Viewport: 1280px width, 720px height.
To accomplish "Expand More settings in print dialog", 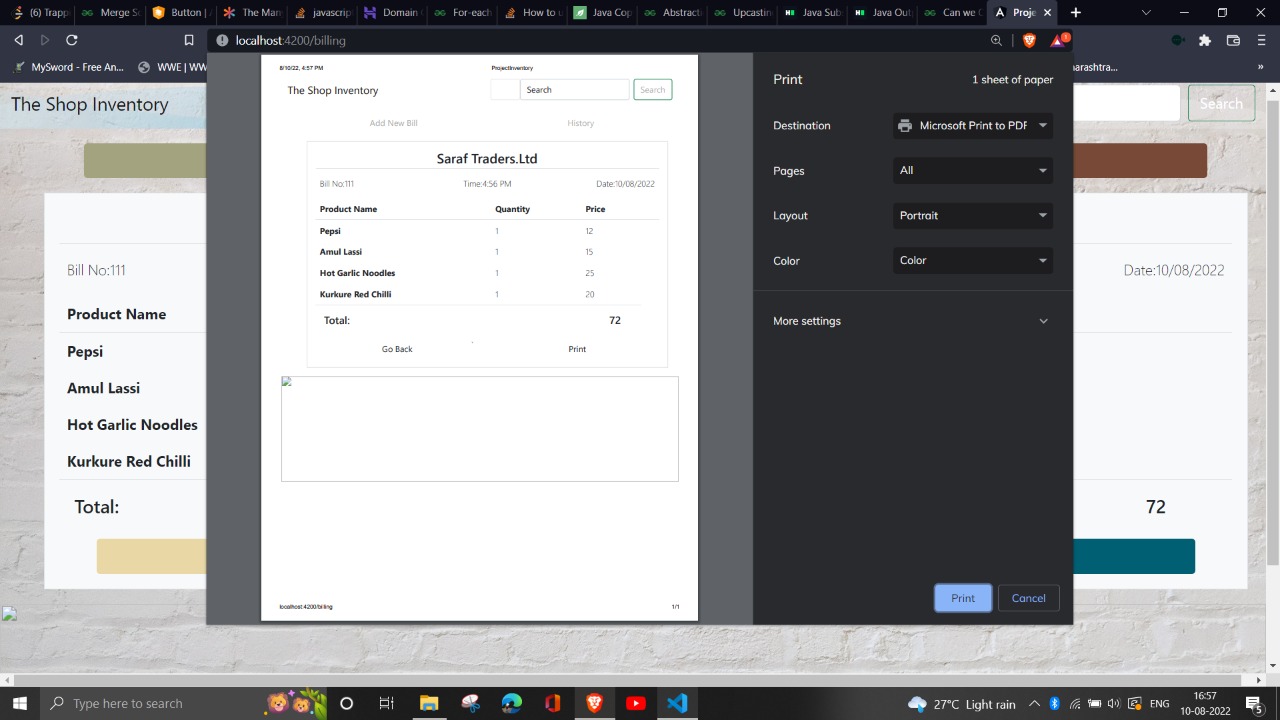I will click(912, 321).
